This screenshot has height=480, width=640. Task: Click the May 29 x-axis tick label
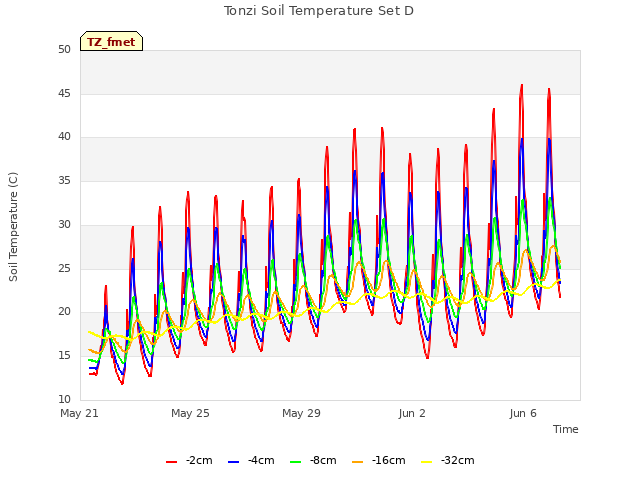pos(301,413)
